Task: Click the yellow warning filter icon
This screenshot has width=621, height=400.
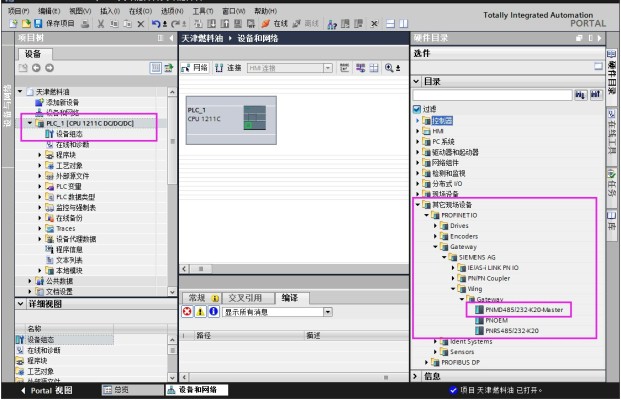Action: click(201, 312)
